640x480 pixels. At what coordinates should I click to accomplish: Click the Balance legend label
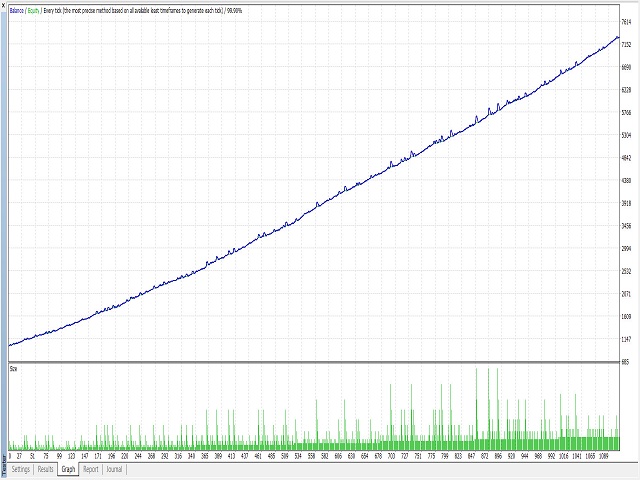tap(16, 11)
